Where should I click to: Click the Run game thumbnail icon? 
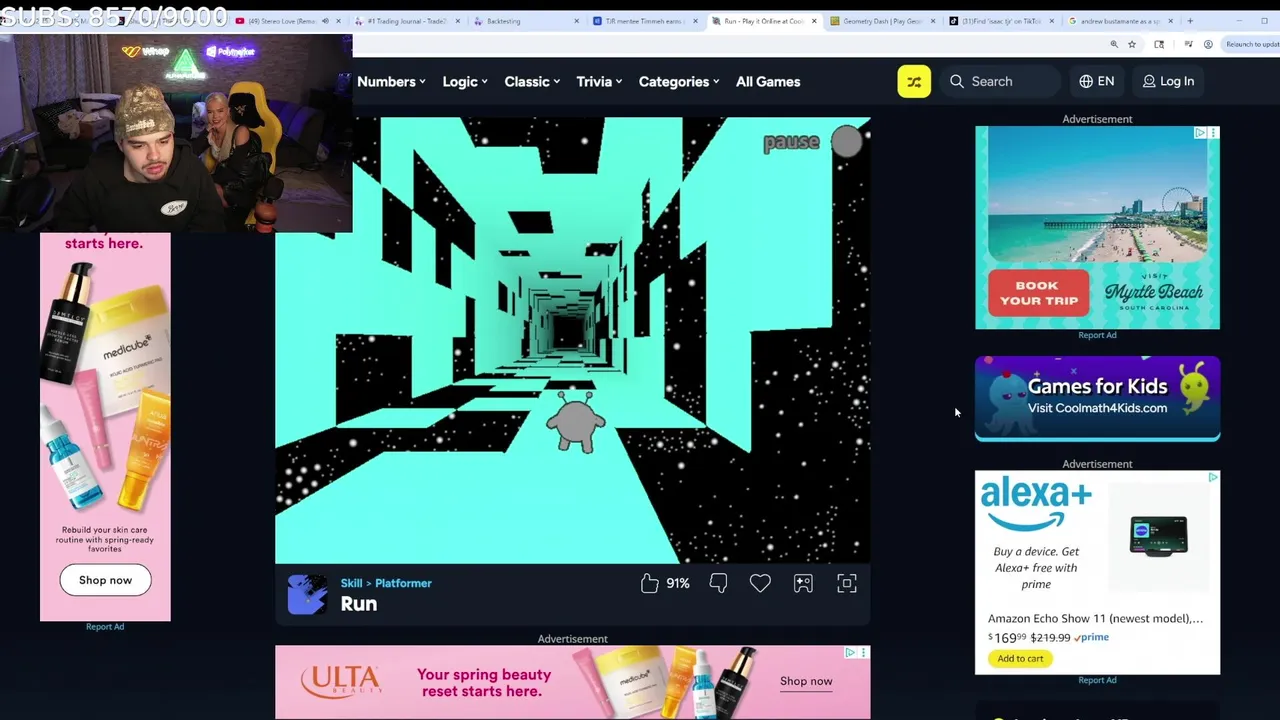point(307,594)
